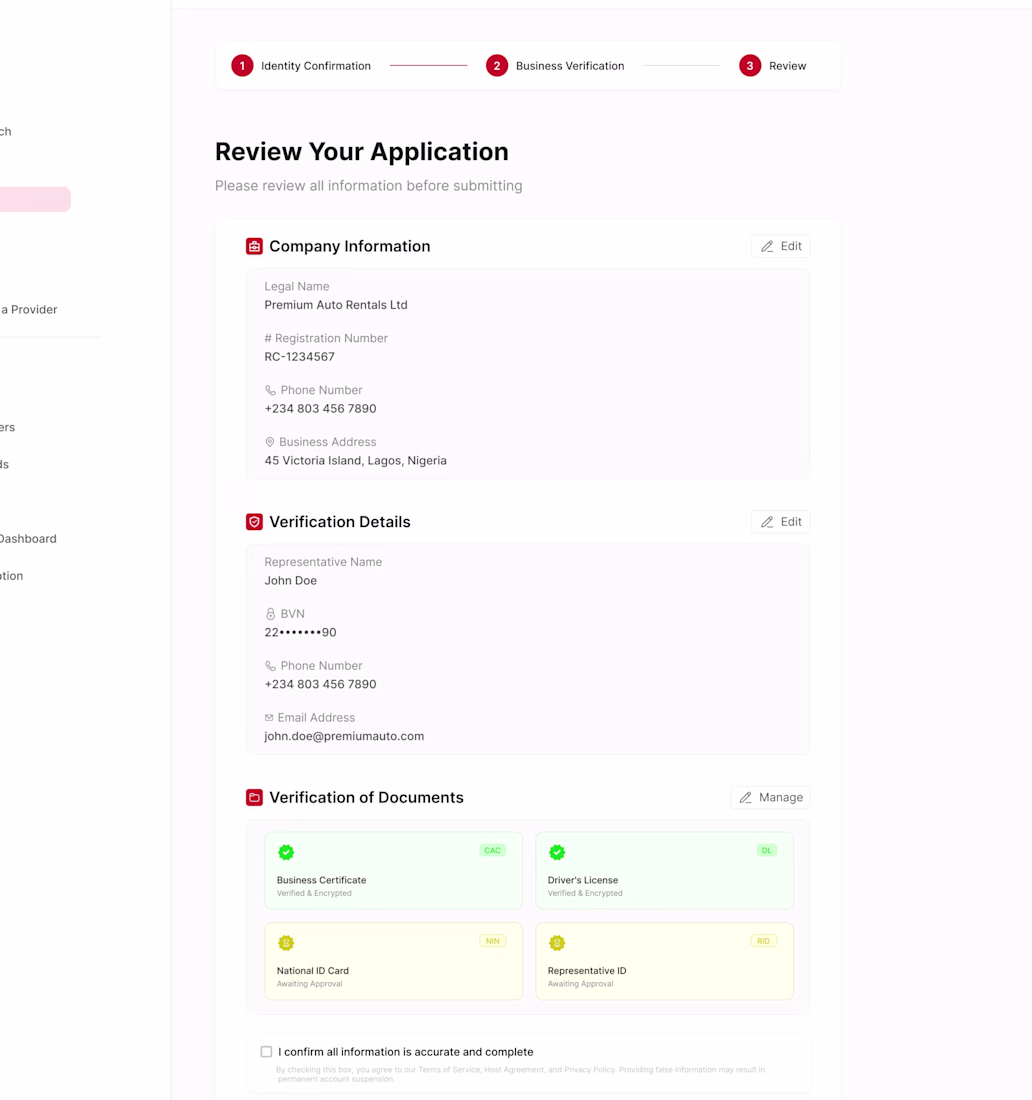The height and width of the screenshot is (1100, 1032).
Task: Go to Identity Confirmation step
Action: point(316,66)
